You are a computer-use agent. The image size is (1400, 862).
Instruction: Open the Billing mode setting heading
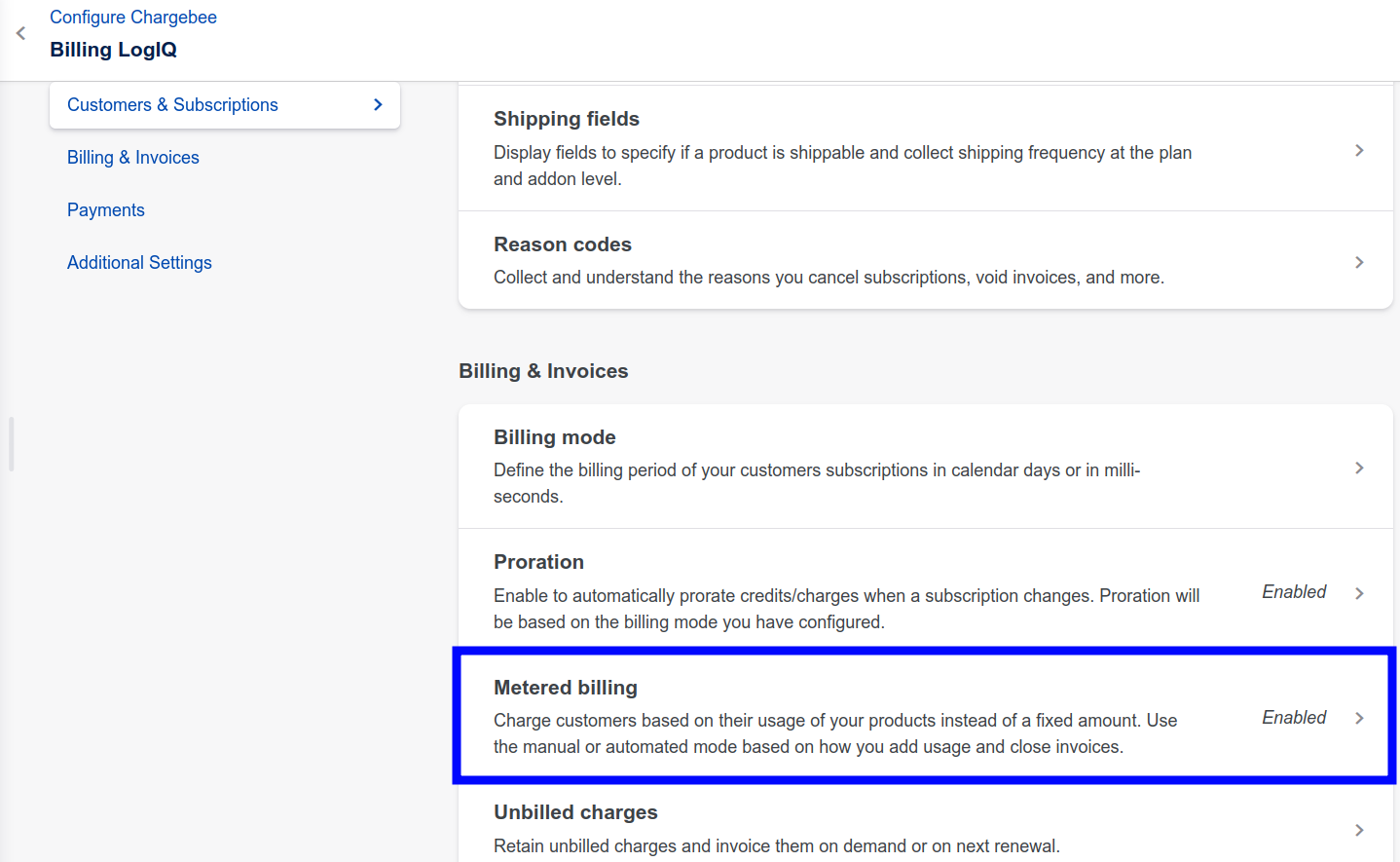click(554, 437)
